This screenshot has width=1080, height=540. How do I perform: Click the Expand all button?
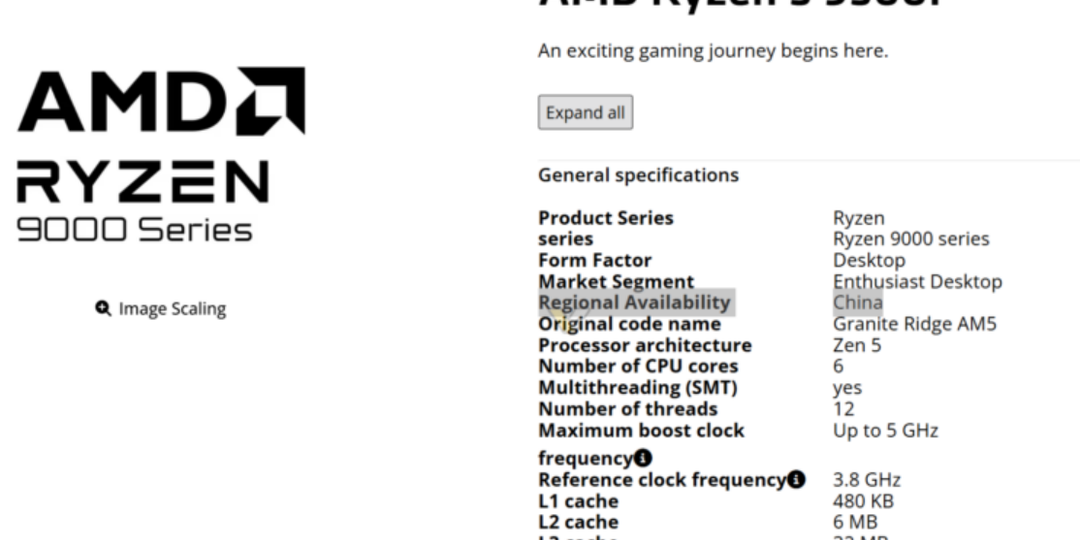585,112
